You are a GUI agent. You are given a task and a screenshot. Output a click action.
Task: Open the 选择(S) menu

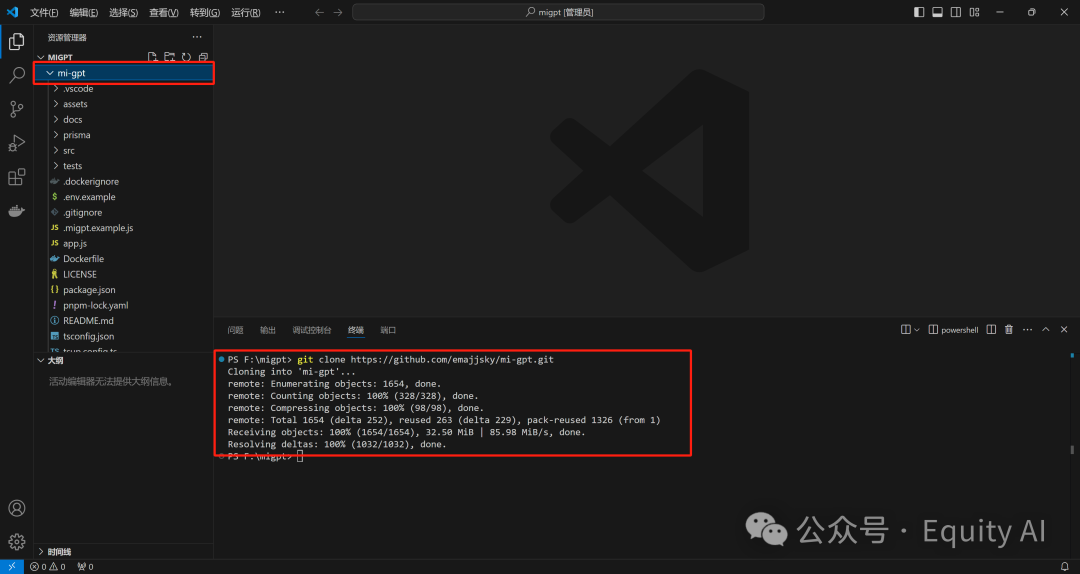click(123, 12)
